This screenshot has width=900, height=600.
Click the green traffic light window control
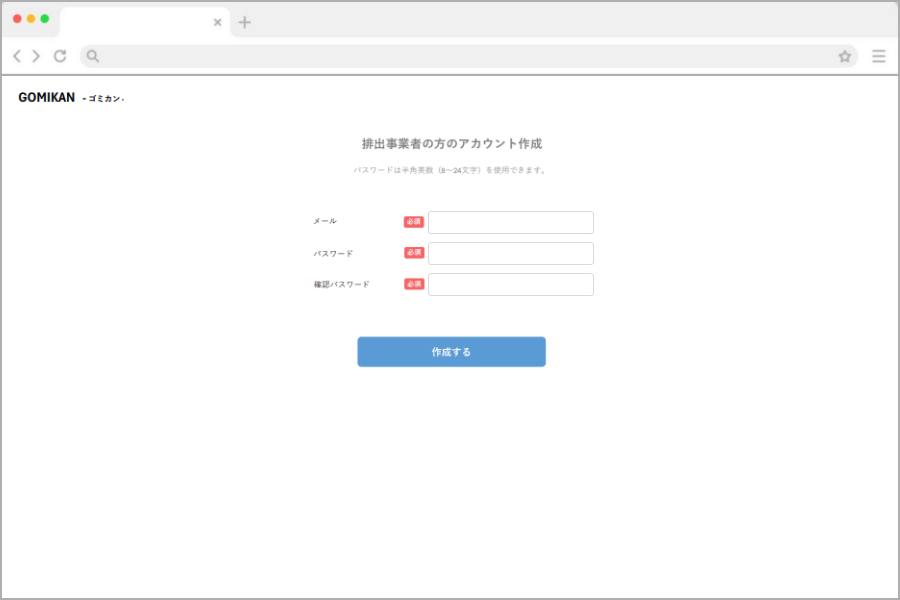(43, 17)
